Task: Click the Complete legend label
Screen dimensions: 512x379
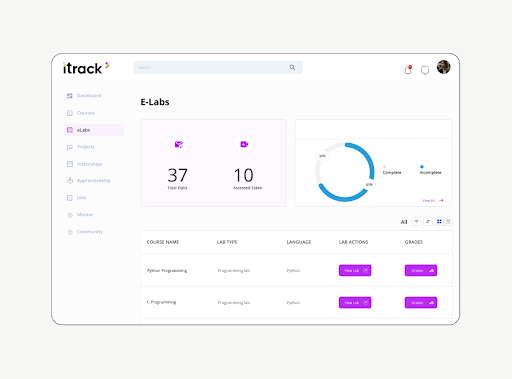Action: 392,173
